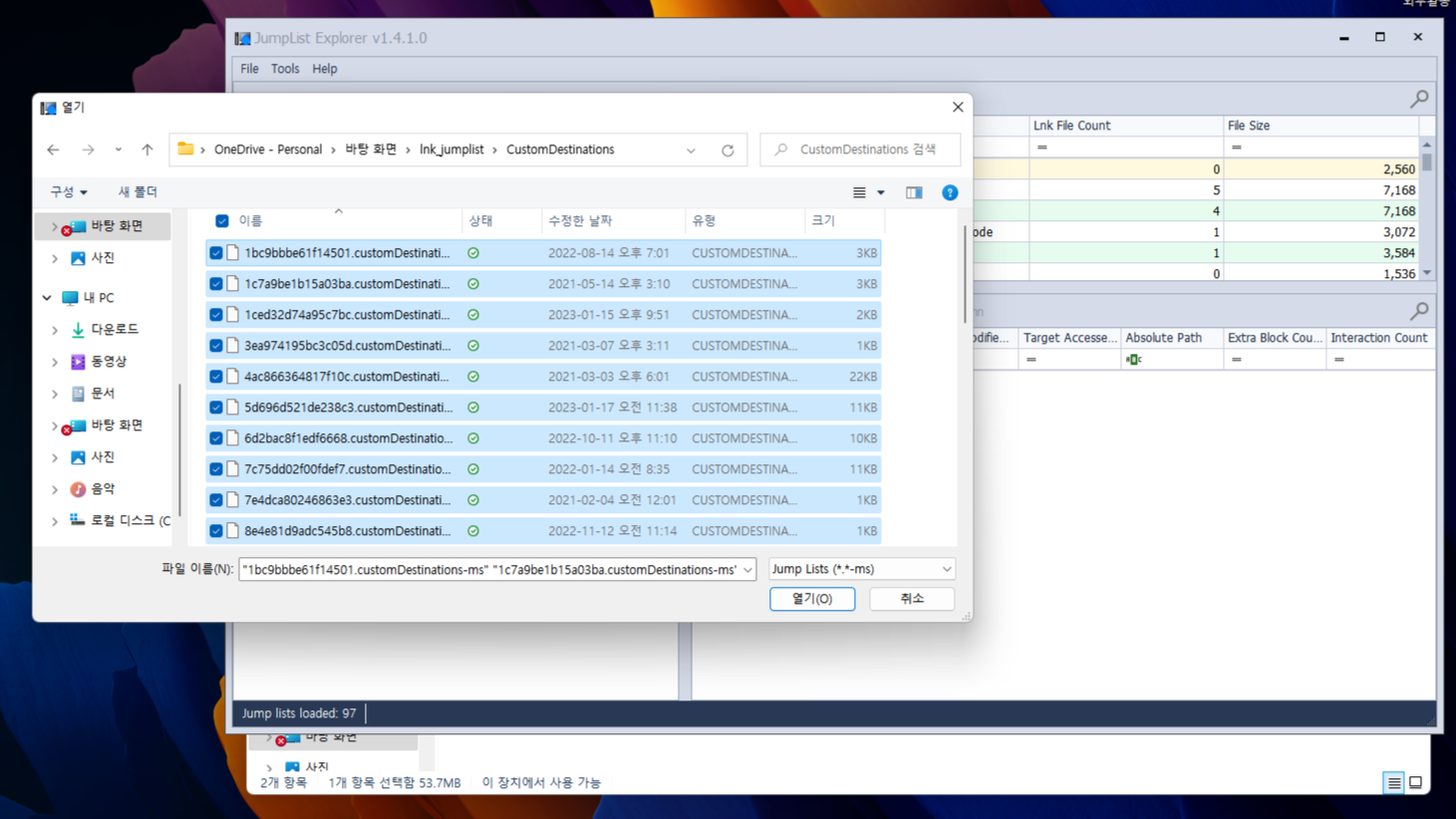This screenshot has height=819, width=1456.
Task: Go up one folder level
Action: click(x=147, y=150)
